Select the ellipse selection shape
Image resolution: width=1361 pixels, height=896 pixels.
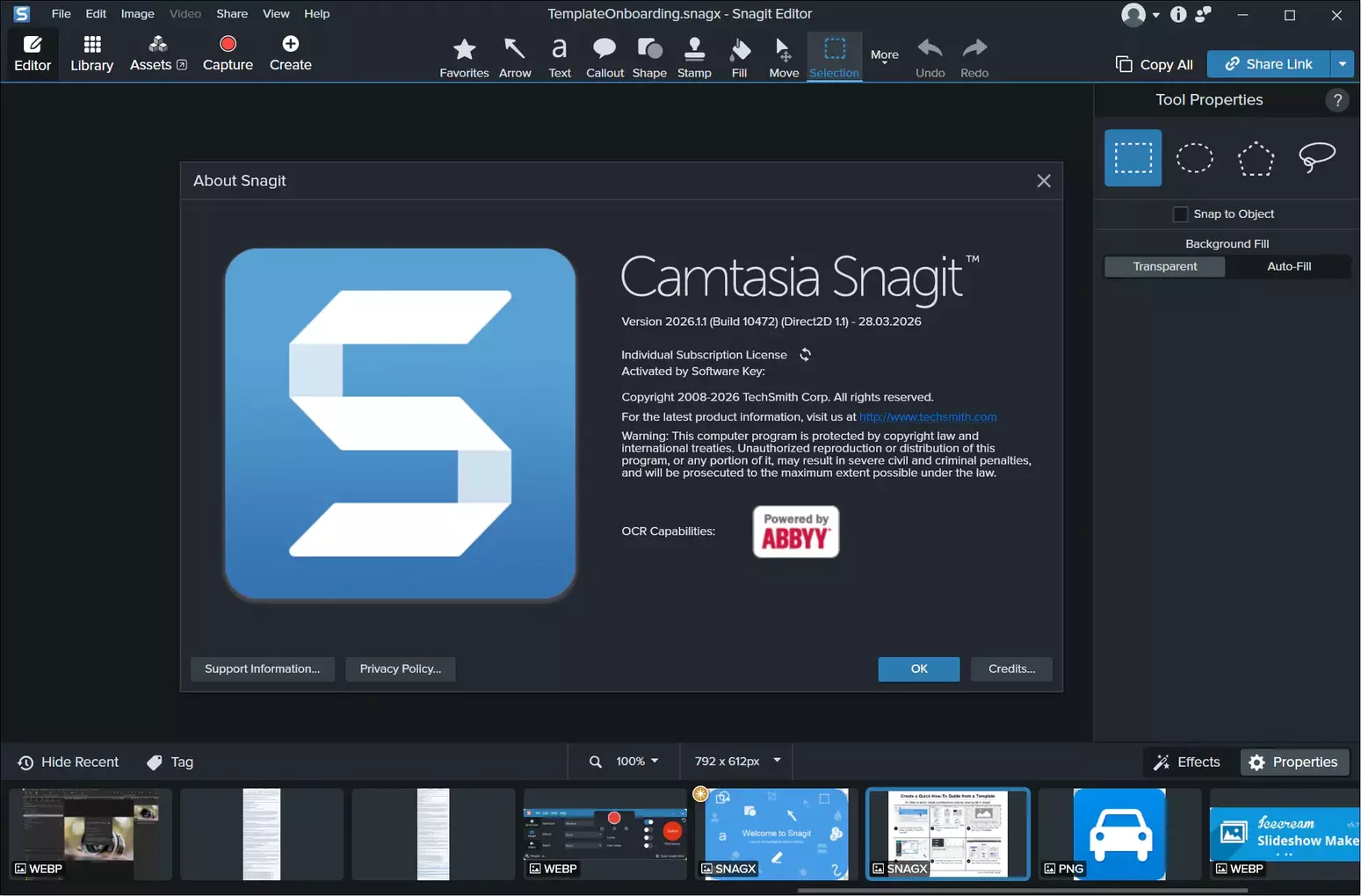pos(1194,158)
